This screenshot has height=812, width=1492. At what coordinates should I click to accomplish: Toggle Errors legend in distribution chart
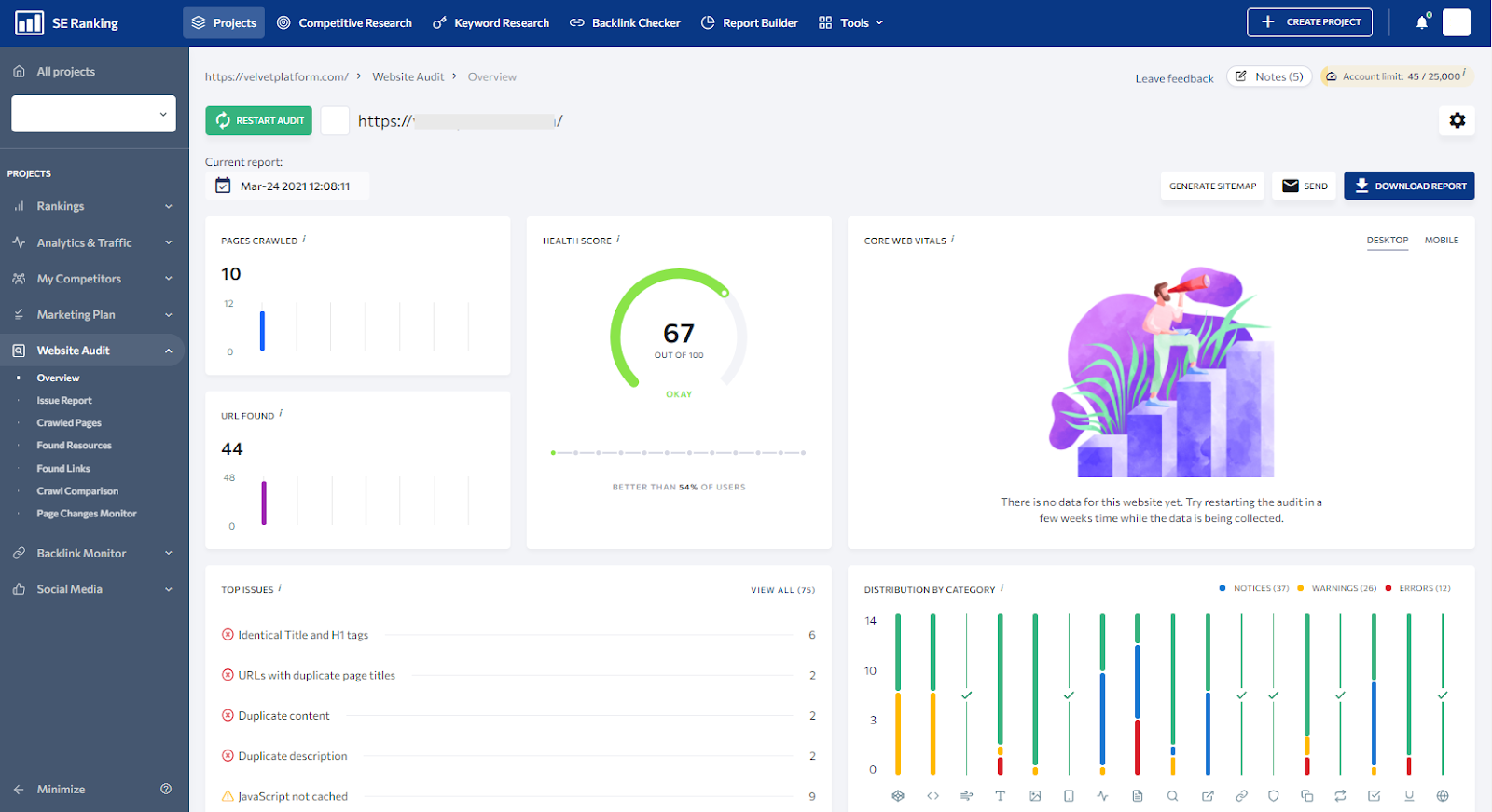click(x=1418, y=588)
